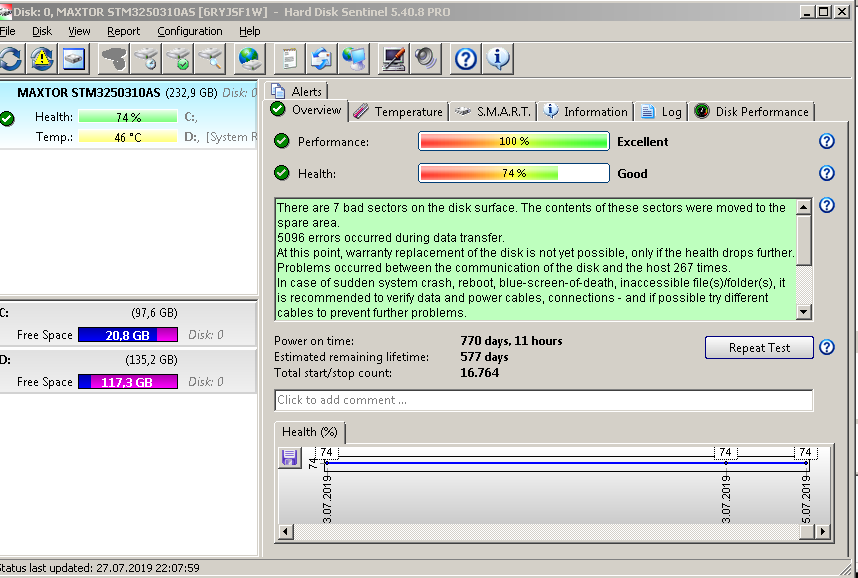Open the Help menu
Image resolution: width=858 pixels, height=578 pixels.
(250, 31)
